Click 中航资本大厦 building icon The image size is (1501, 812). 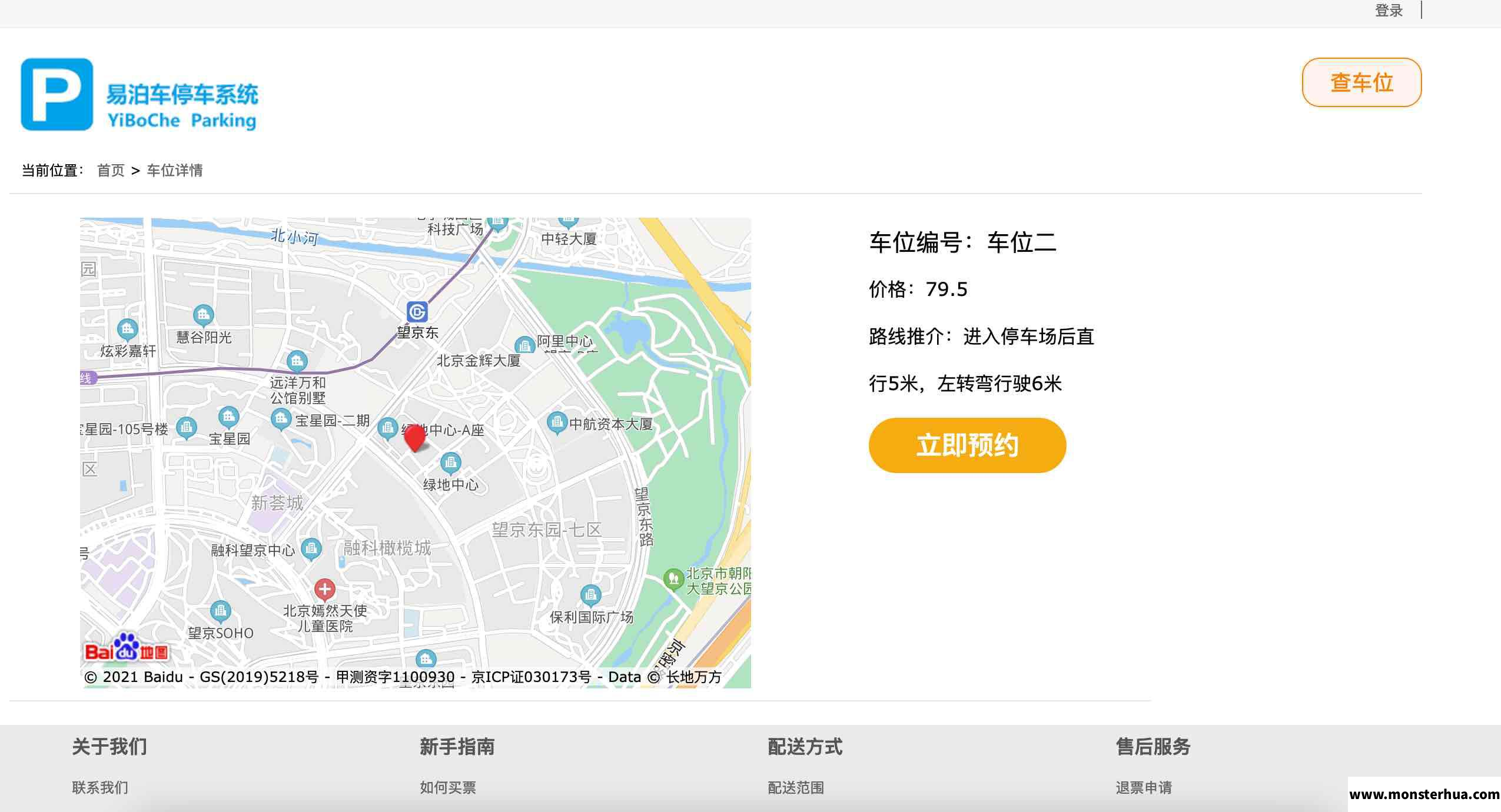point(557,422)
